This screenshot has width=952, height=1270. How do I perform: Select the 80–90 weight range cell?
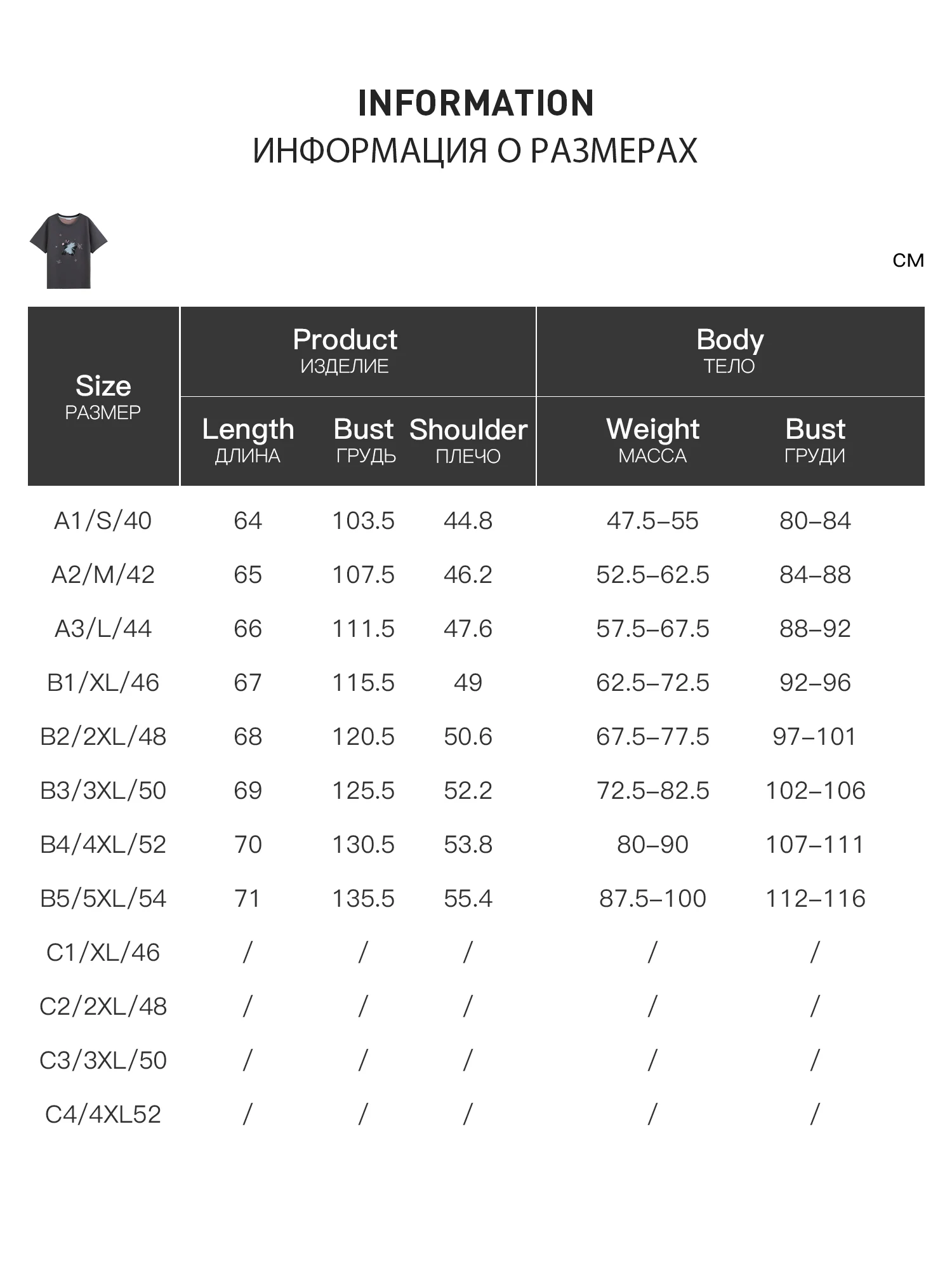coord(652,845)
